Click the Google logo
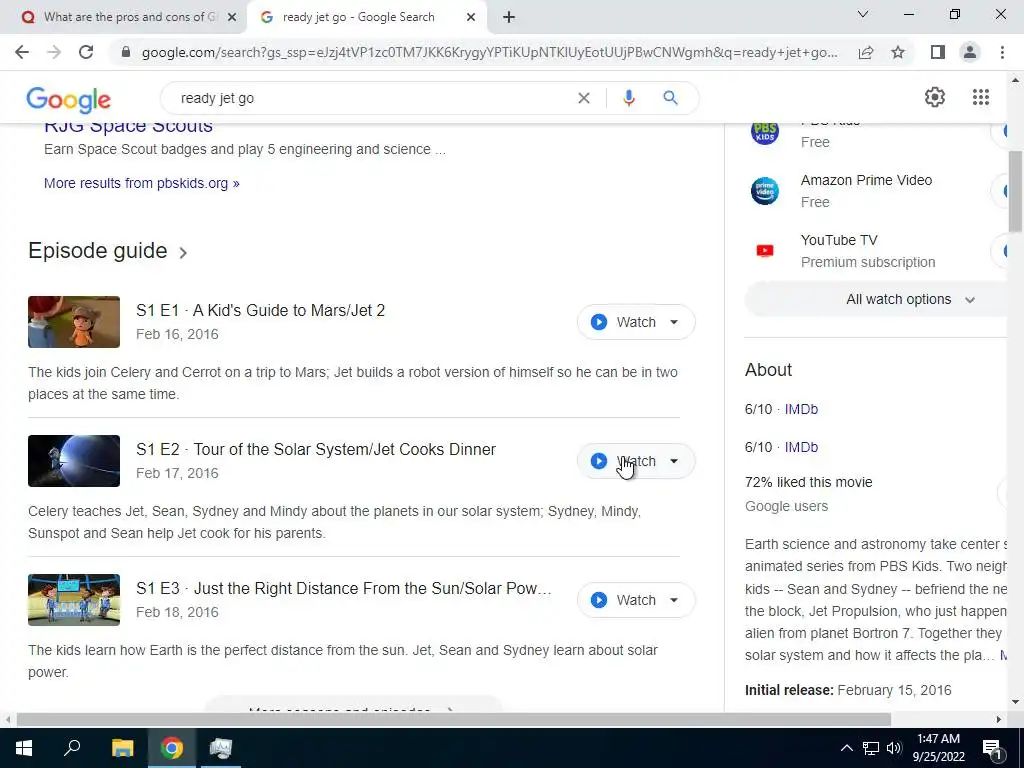The height and width of the screenshot is (768, 1024). [x=69, y=100]
